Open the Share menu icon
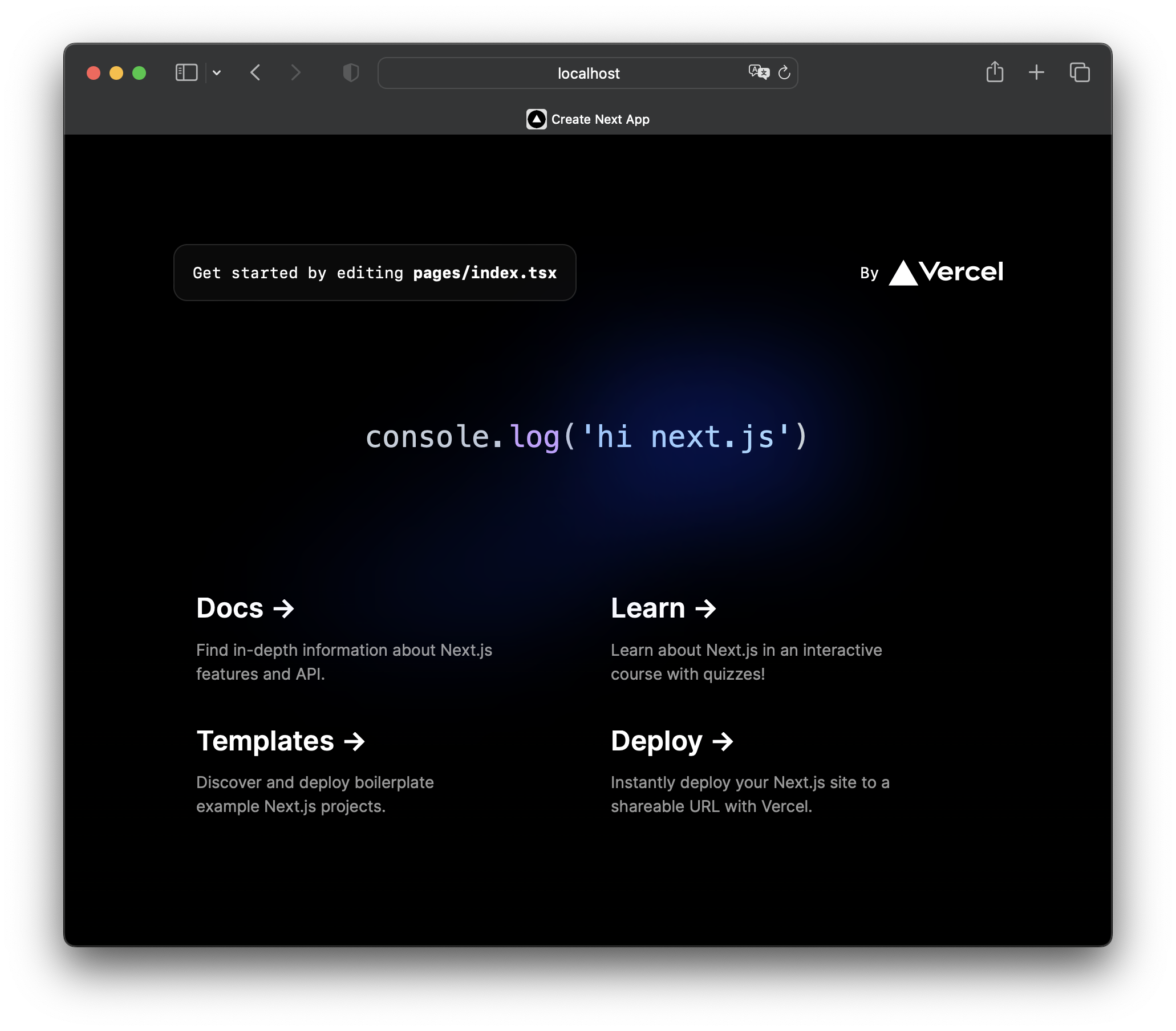The image size is (1176, 1031). pos(994,72)
